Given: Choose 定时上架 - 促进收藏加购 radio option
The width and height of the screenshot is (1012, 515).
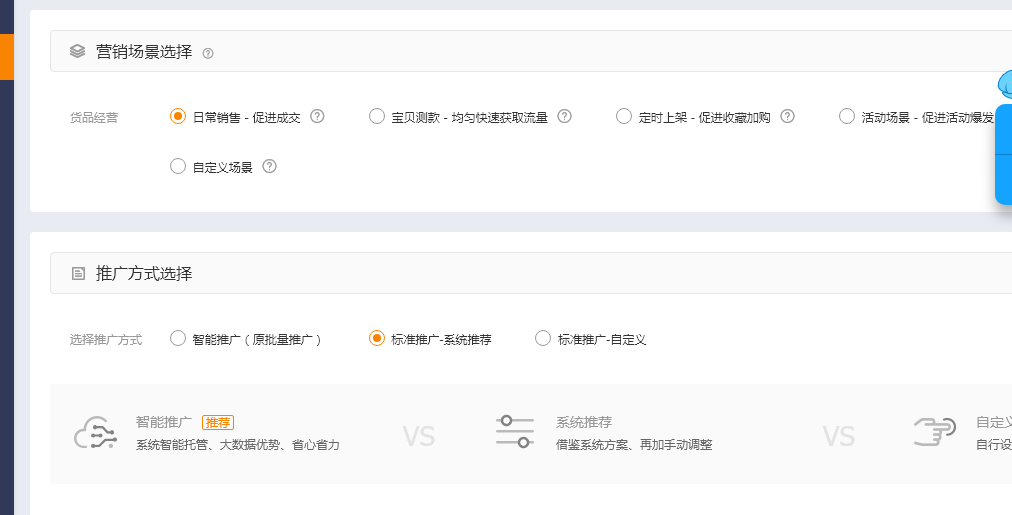Looking at the screenshot, I should point(624,116).
